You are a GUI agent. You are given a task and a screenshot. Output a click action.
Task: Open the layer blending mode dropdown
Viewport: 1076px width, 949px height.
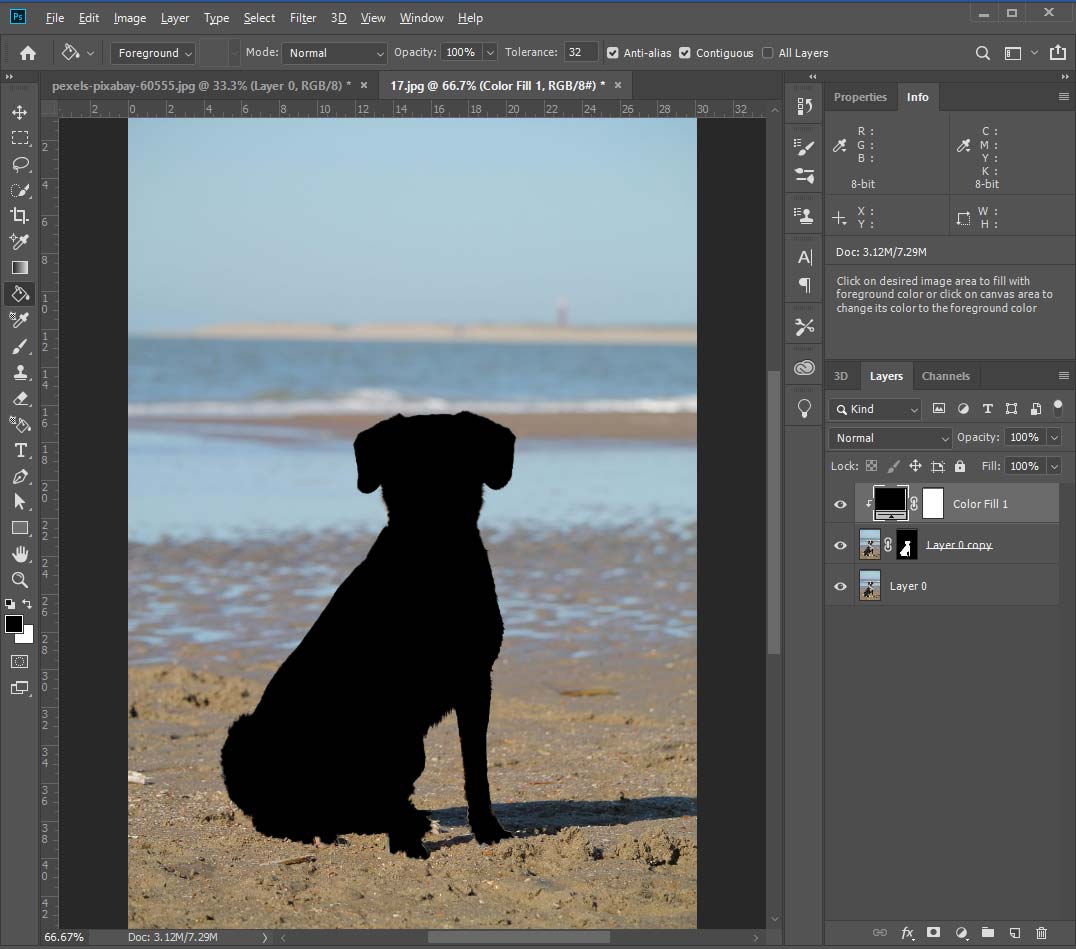click(x=888, y=437)
